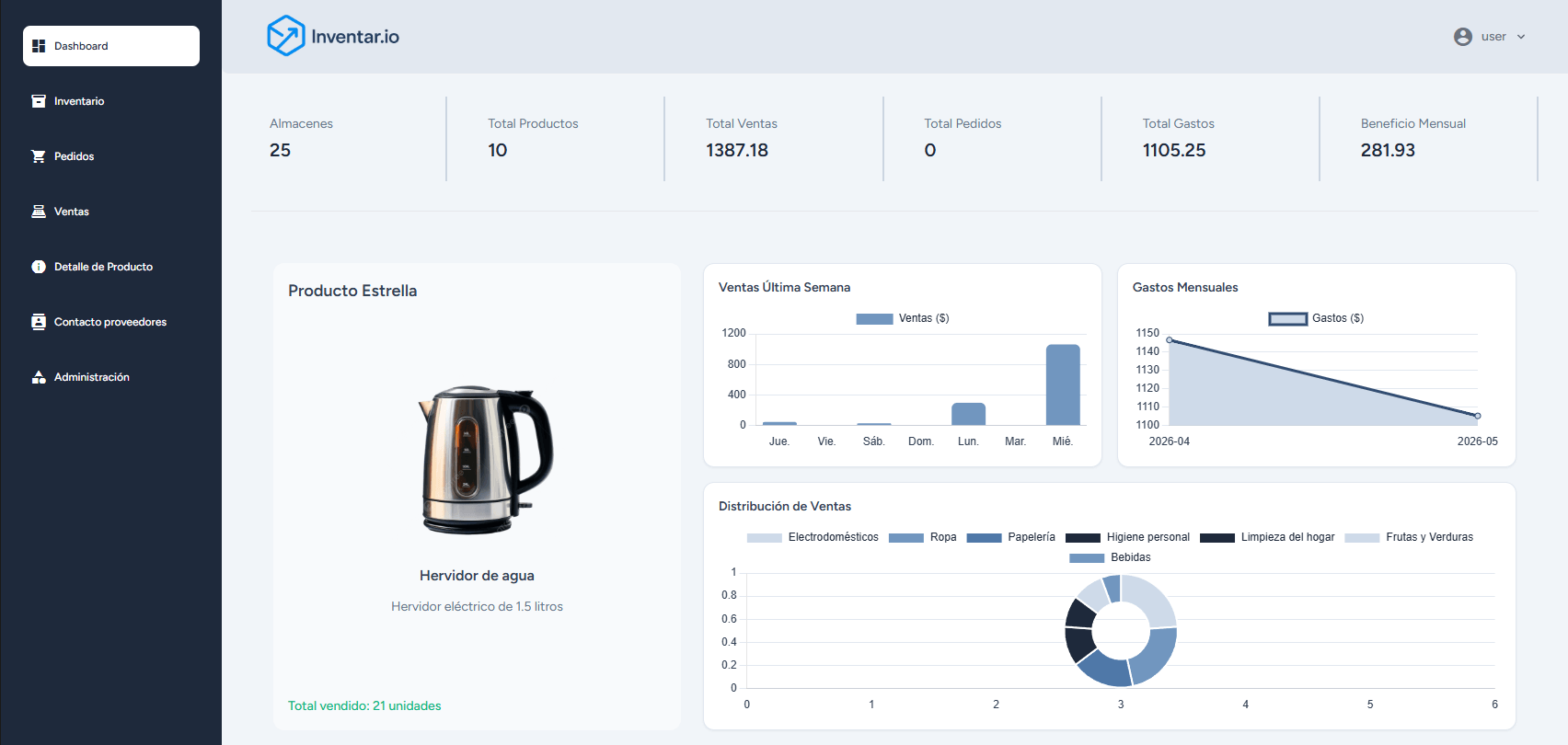
Task: Click 'Hervidor eléctrico de 1.5 litros' description
Action: 477,607
